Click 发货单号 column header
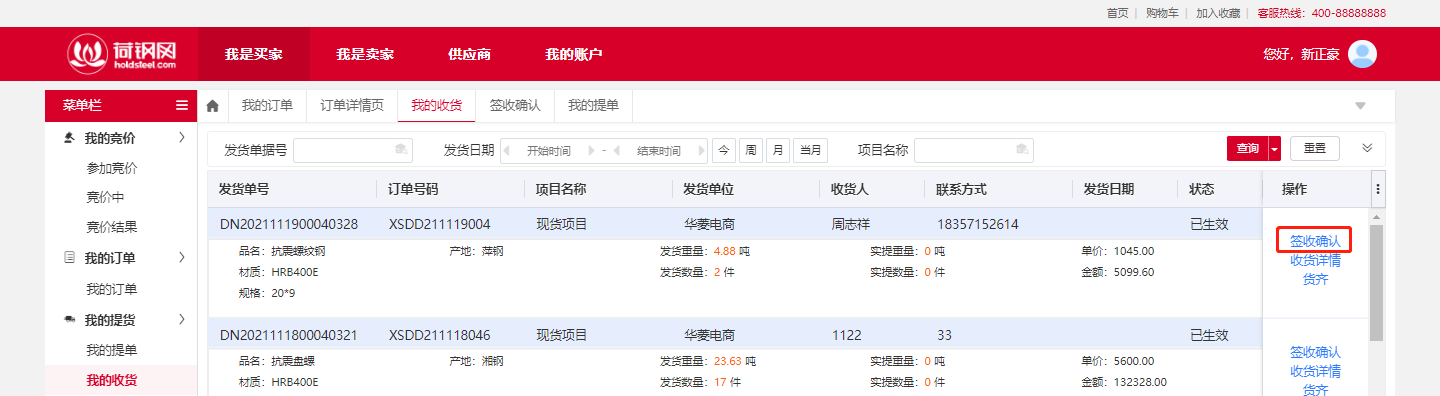The height and width of the screenshot is (396, 1440). pos(244,189)
